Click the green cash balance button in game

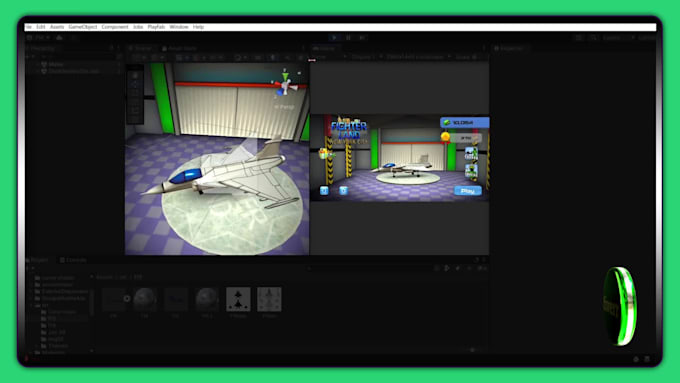pos(464,123)
